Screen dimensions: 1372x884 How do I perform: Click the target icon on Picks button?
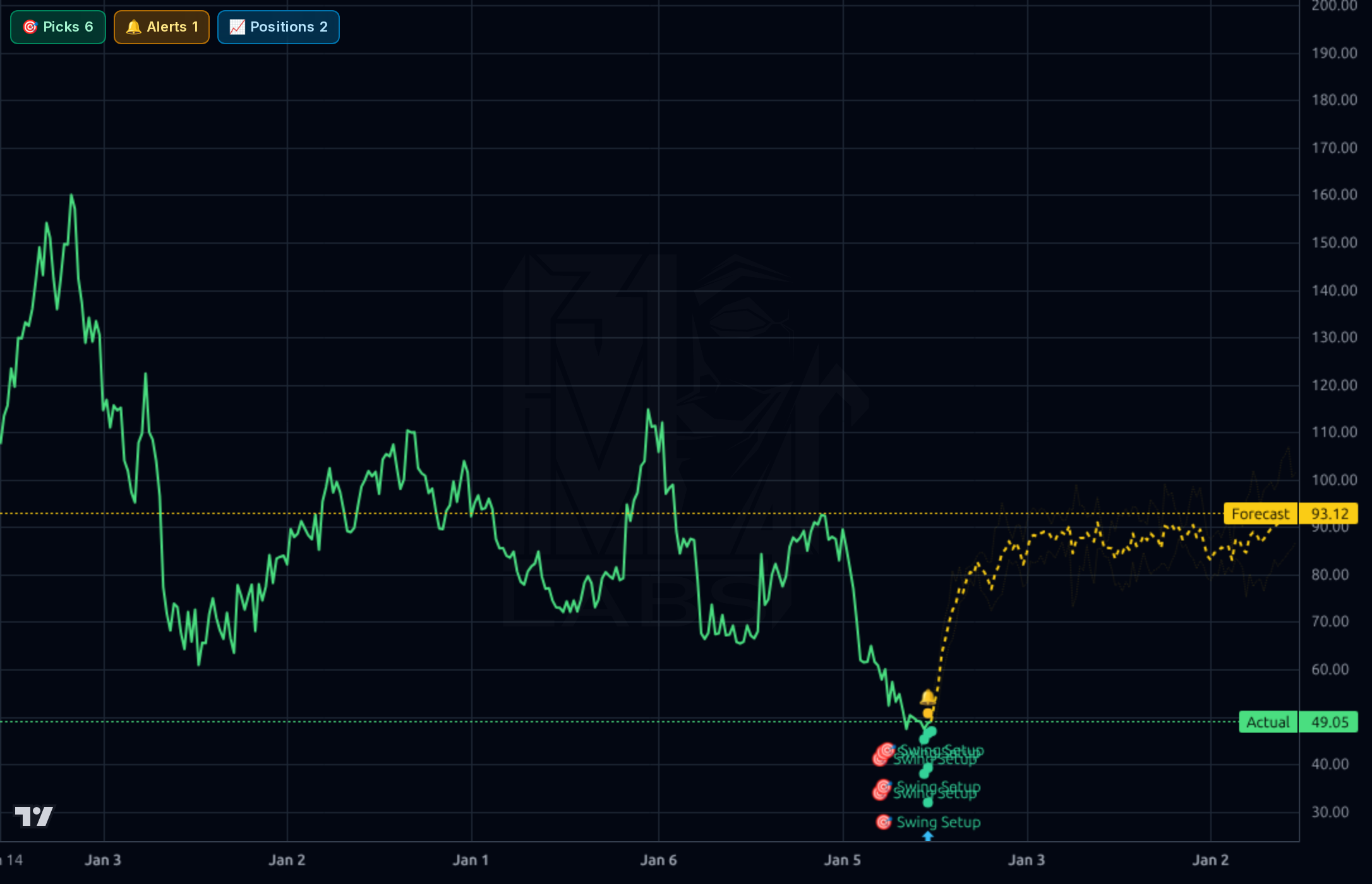point(30,27)
